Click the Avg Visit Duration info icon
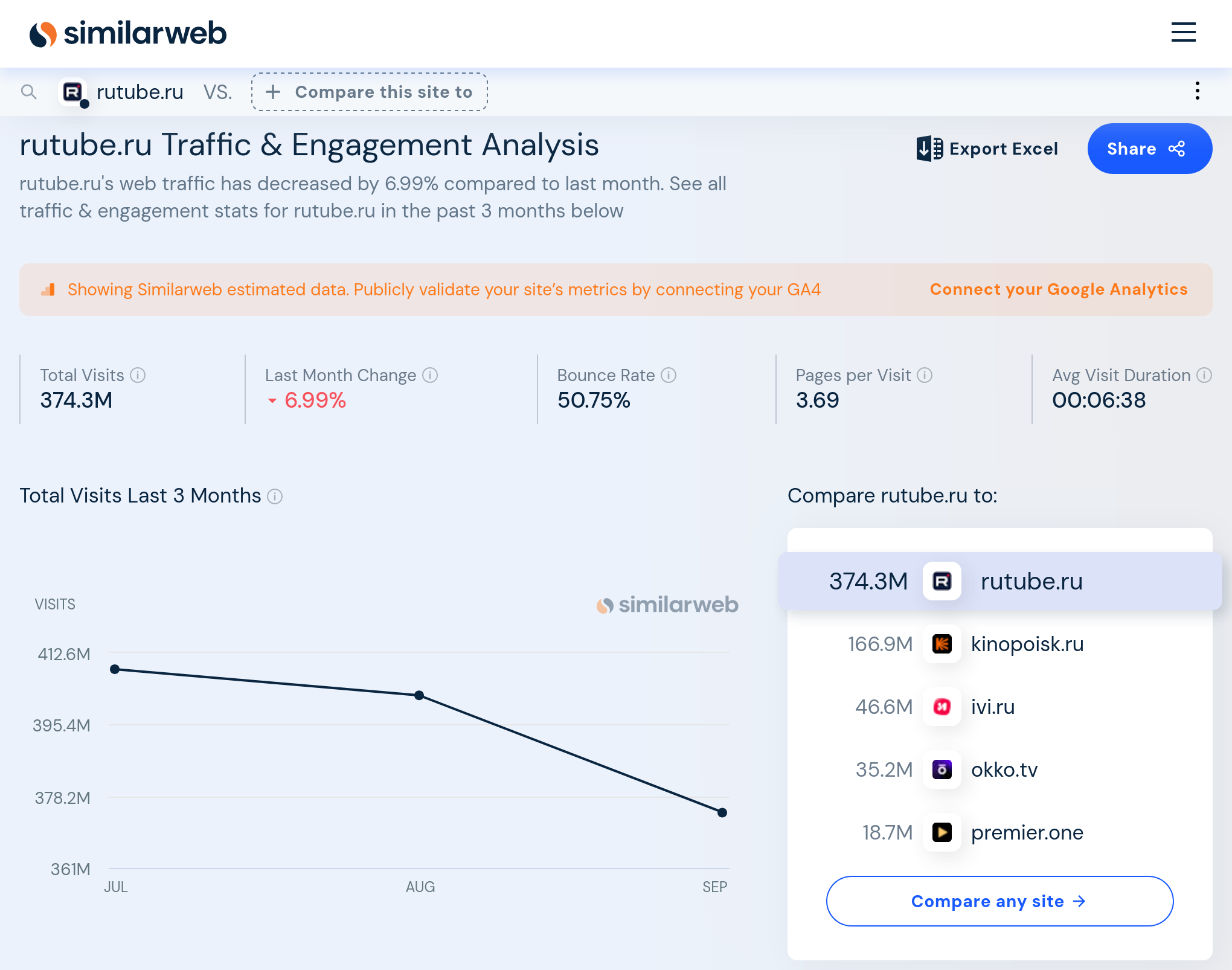 tap(1204, 375)
